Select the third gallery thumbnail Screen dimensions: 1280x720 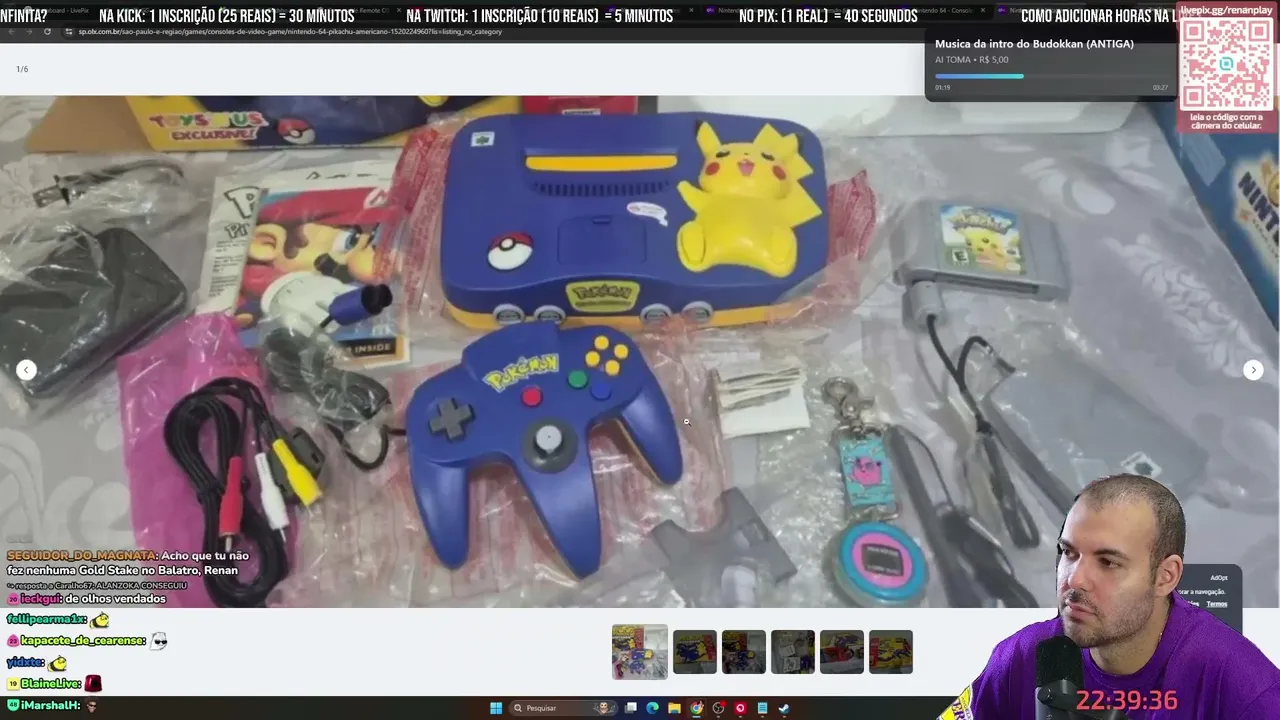[x=744, y=652]
